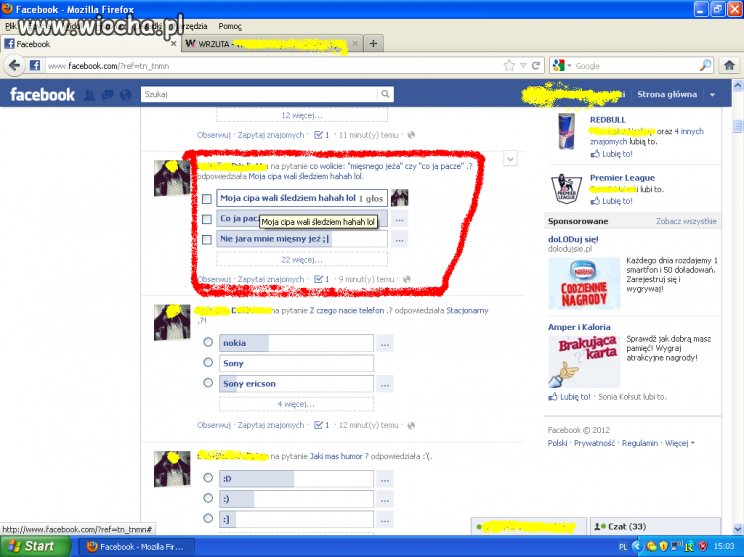
Task: Select the Sony ericson radio button
Action: click(x=208, y=382)
